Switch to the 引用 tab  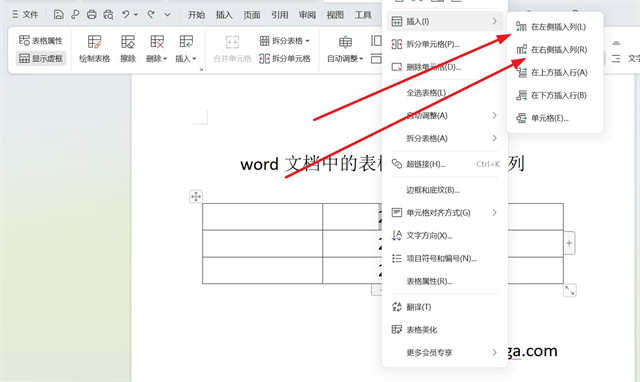[280, 15]
